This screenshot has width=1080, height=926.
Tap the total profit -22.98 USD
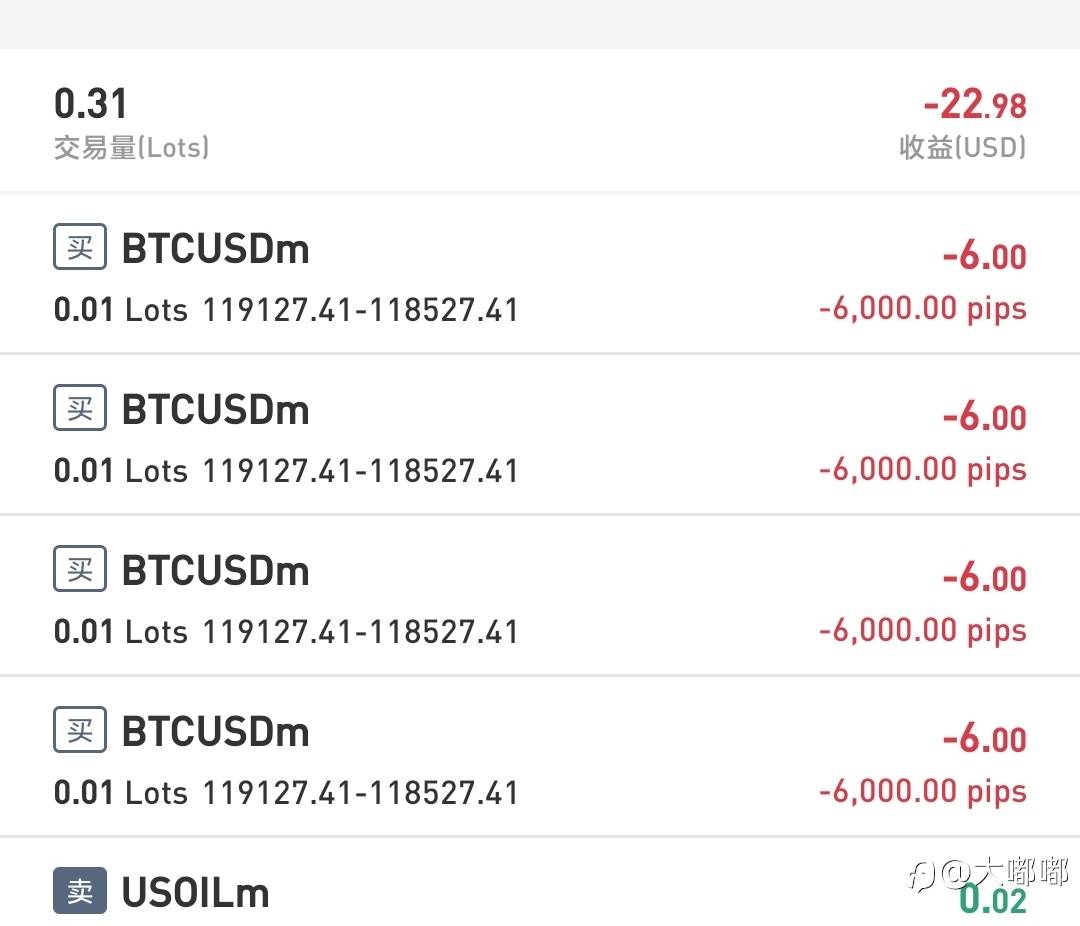[x=974, y=104]
